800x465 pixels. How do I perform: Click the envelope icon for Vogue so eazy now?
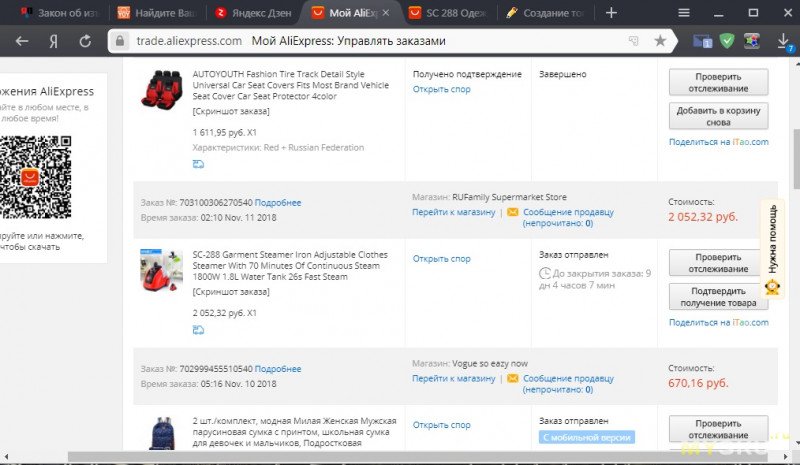click(512, 378)
